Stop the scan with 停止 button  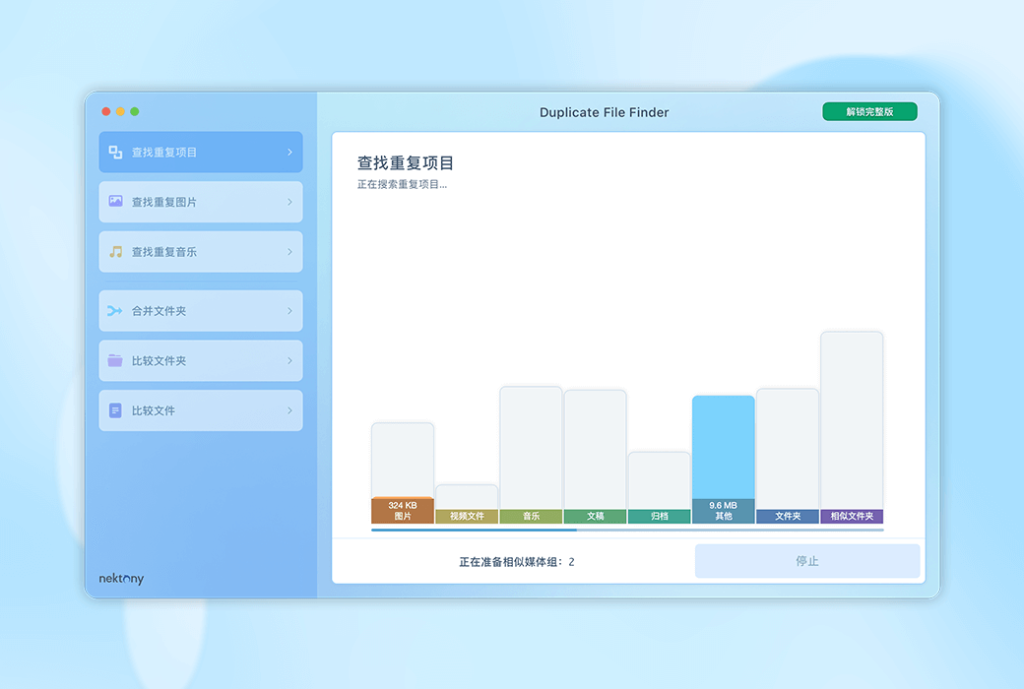click(807, 561)
